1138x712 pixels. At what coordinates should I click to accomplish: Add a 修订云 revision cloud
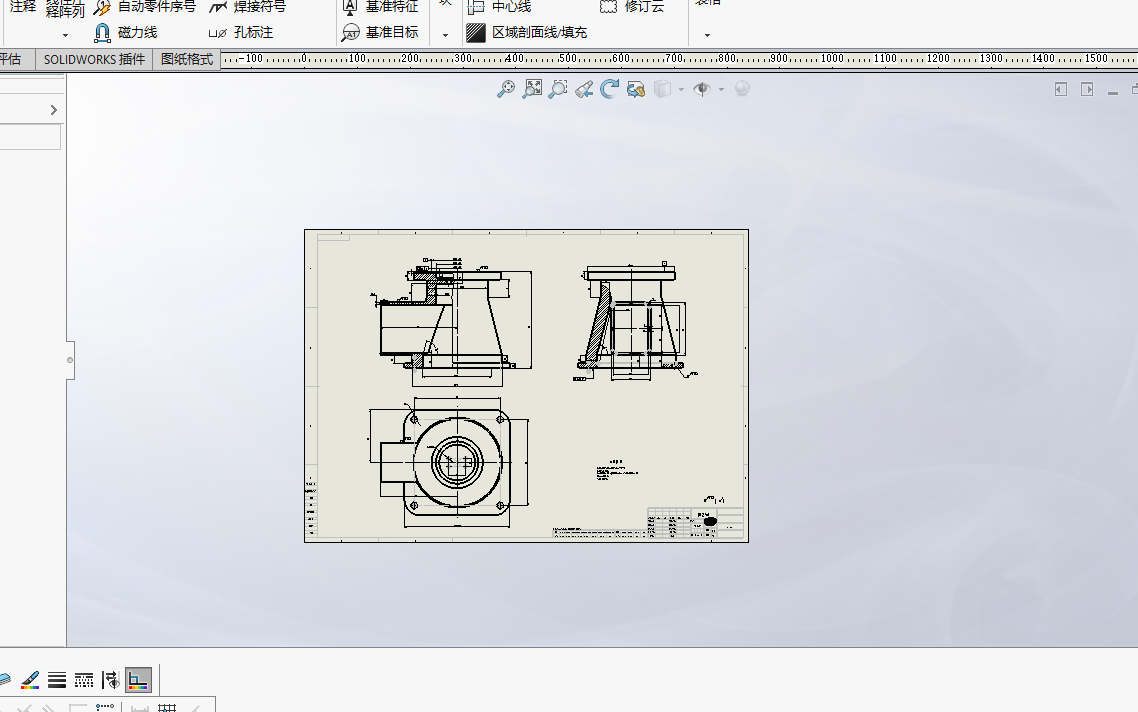coord(632,7)
